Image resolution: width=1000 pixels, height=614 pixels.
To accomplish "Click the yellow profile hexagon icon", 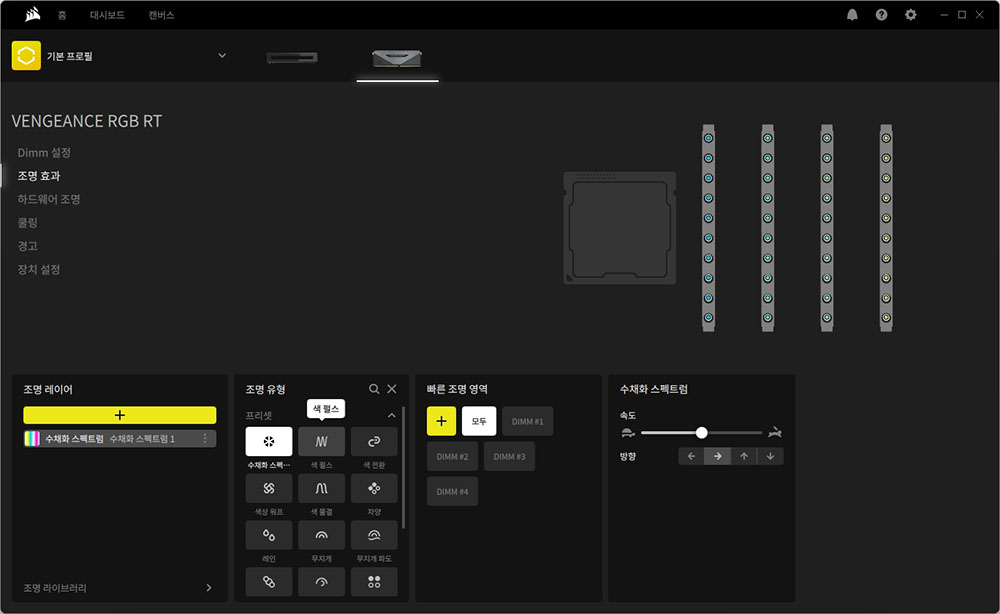I will pyautogui.click(x=26, y=55).
